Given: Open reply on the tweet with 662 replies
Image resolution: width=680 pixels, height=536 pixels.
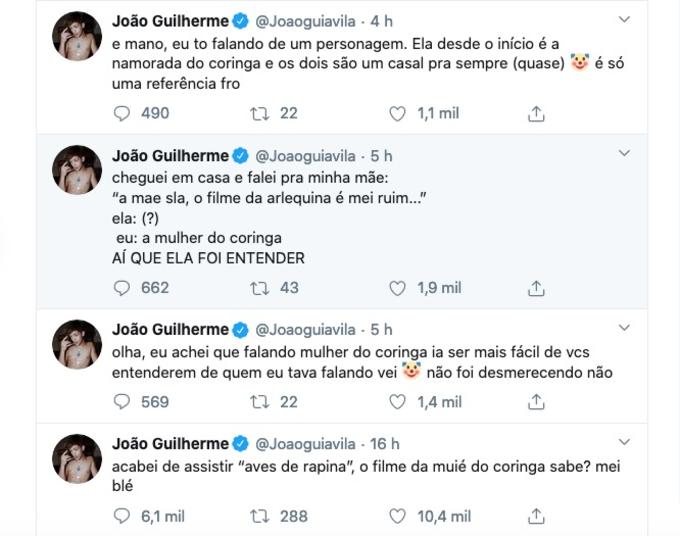Looking at the screenshot, I should (x=123, y=288).
